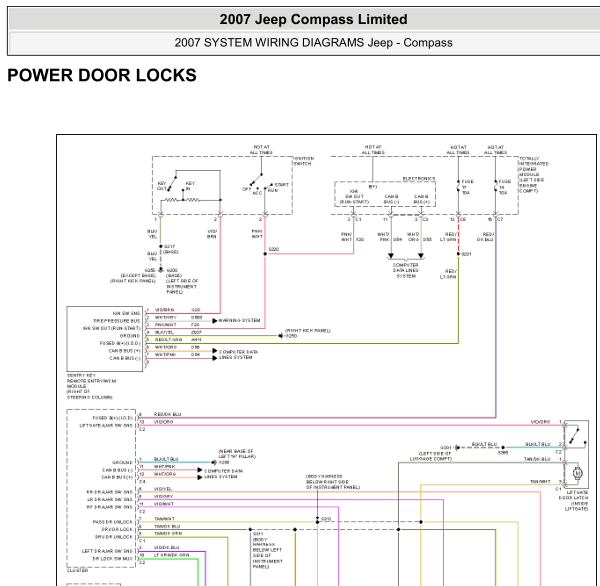Click the 'WARNING SYSTEM' arrow label

pos(239,320)
